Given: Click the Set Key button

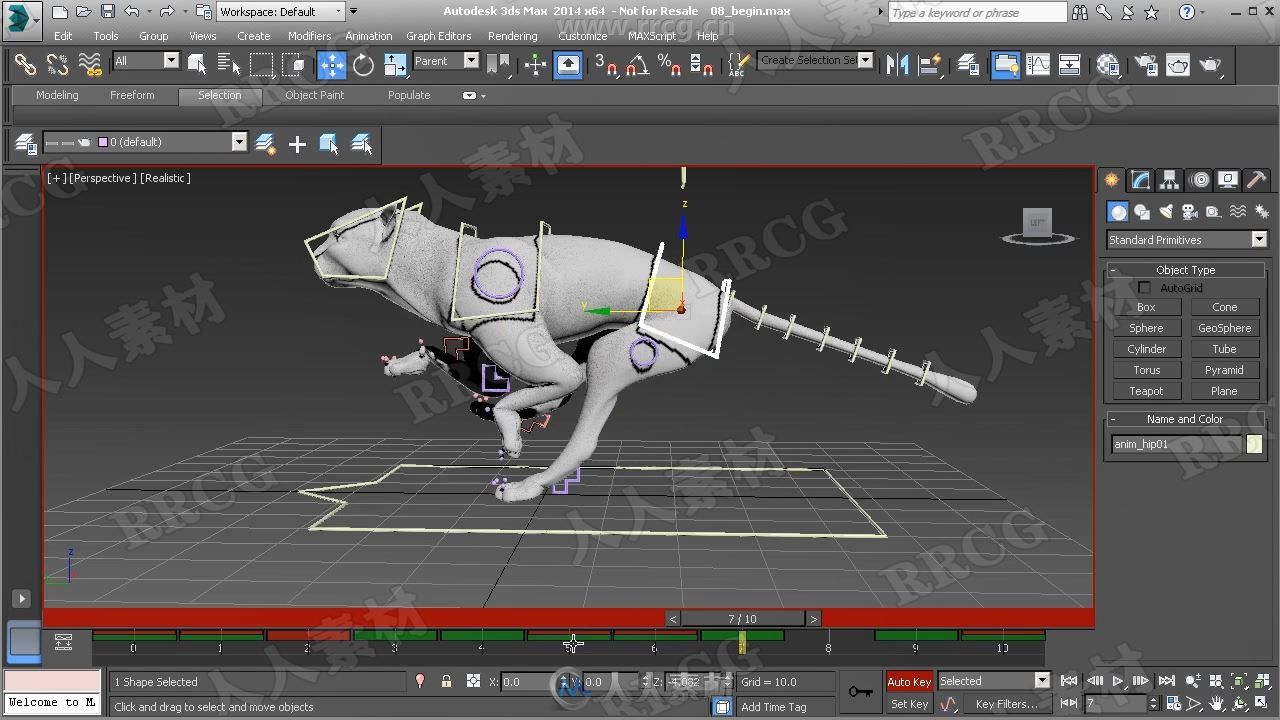Looking at the screenshot, I should (909, 704).
